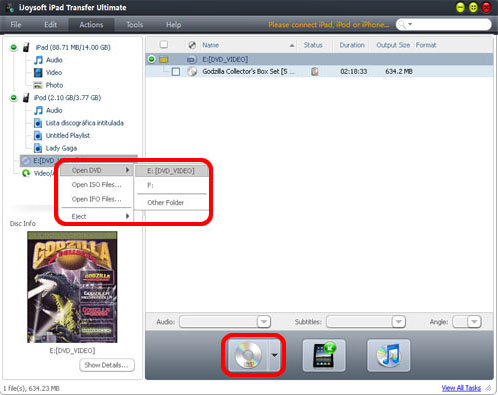Click the 634.2 MB output size cell
This screenshot has height=395, width=498.
tap(399, 71)
